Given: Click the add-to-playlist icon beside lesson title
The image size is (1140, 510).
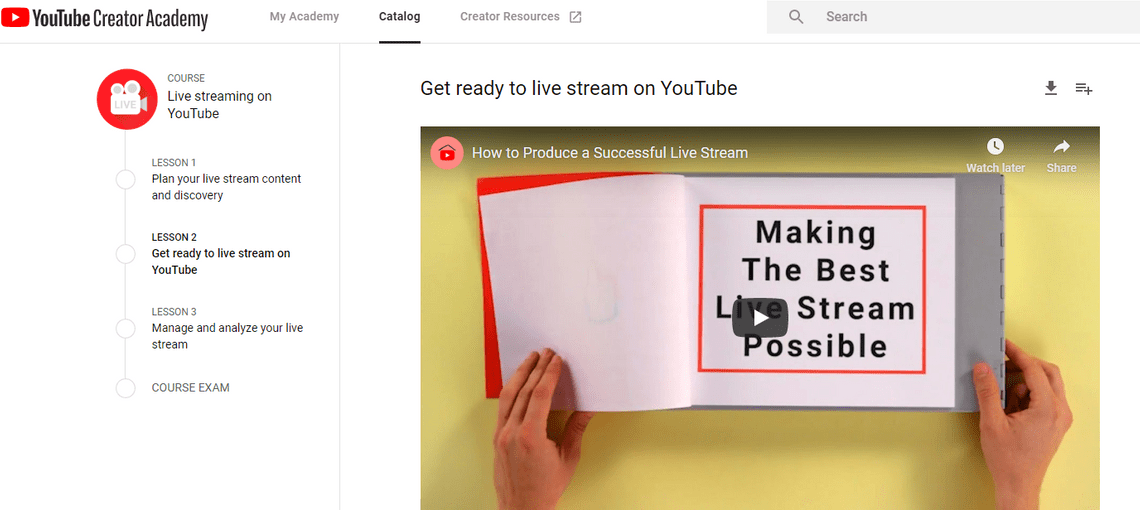Looking at the screenshot, I should tap(1084, 89).
